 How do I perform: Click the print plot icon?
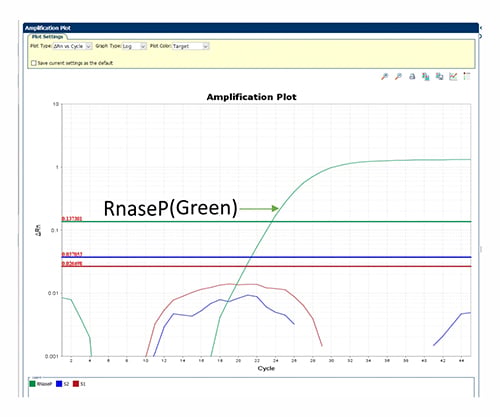[412, 76]
